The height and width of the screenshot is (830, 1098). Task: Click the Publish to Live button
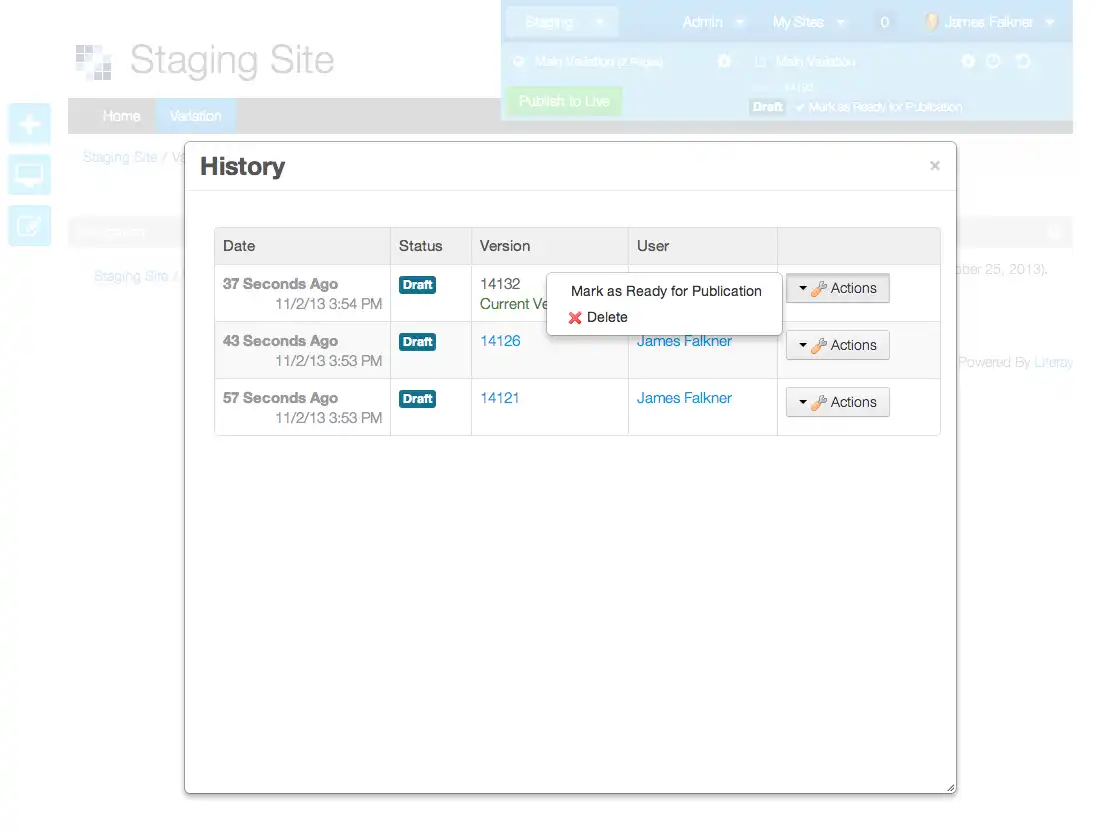563,101
